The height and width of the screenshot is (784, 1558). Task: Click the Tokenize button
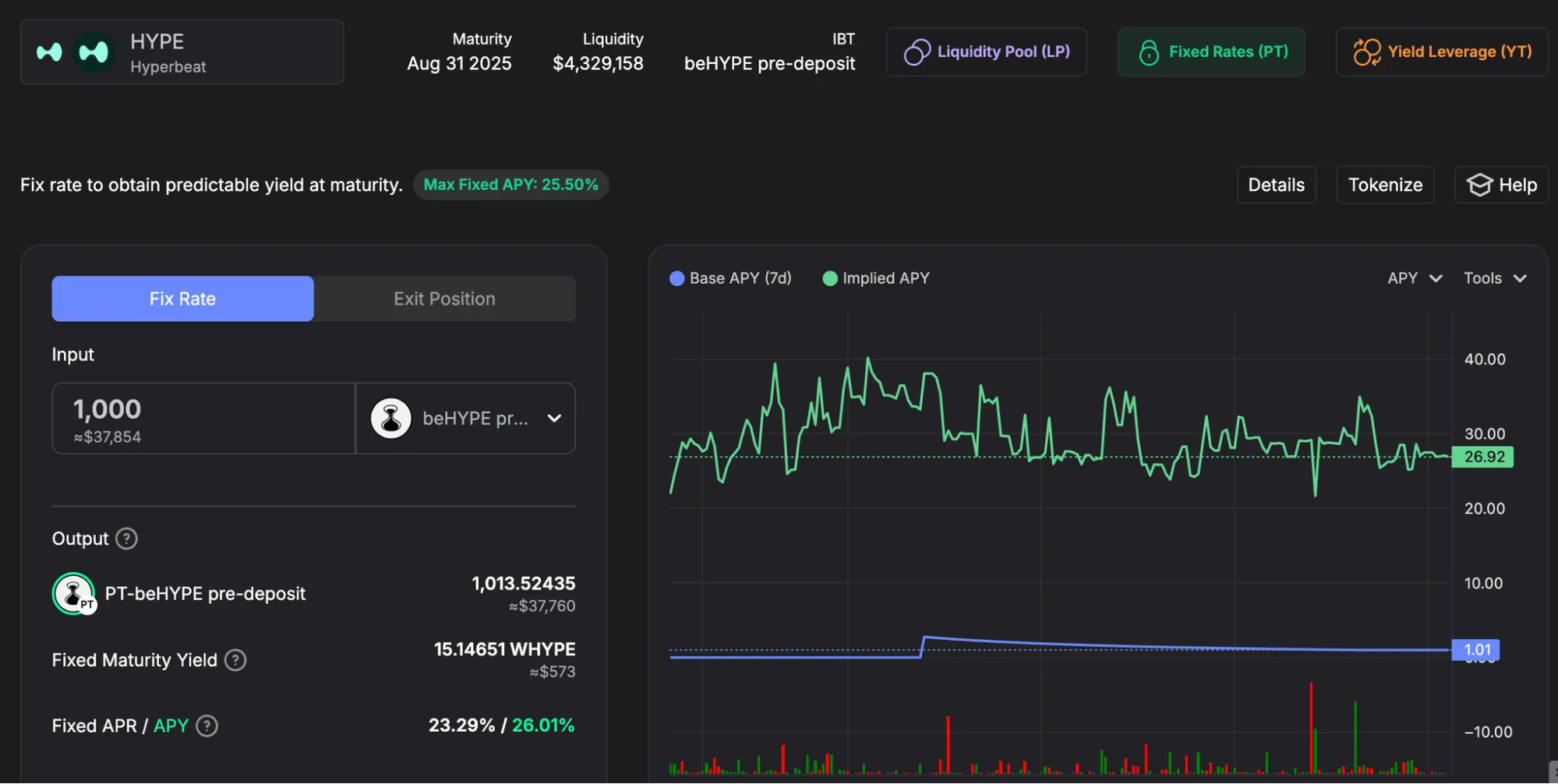[x=1385, y=185]
